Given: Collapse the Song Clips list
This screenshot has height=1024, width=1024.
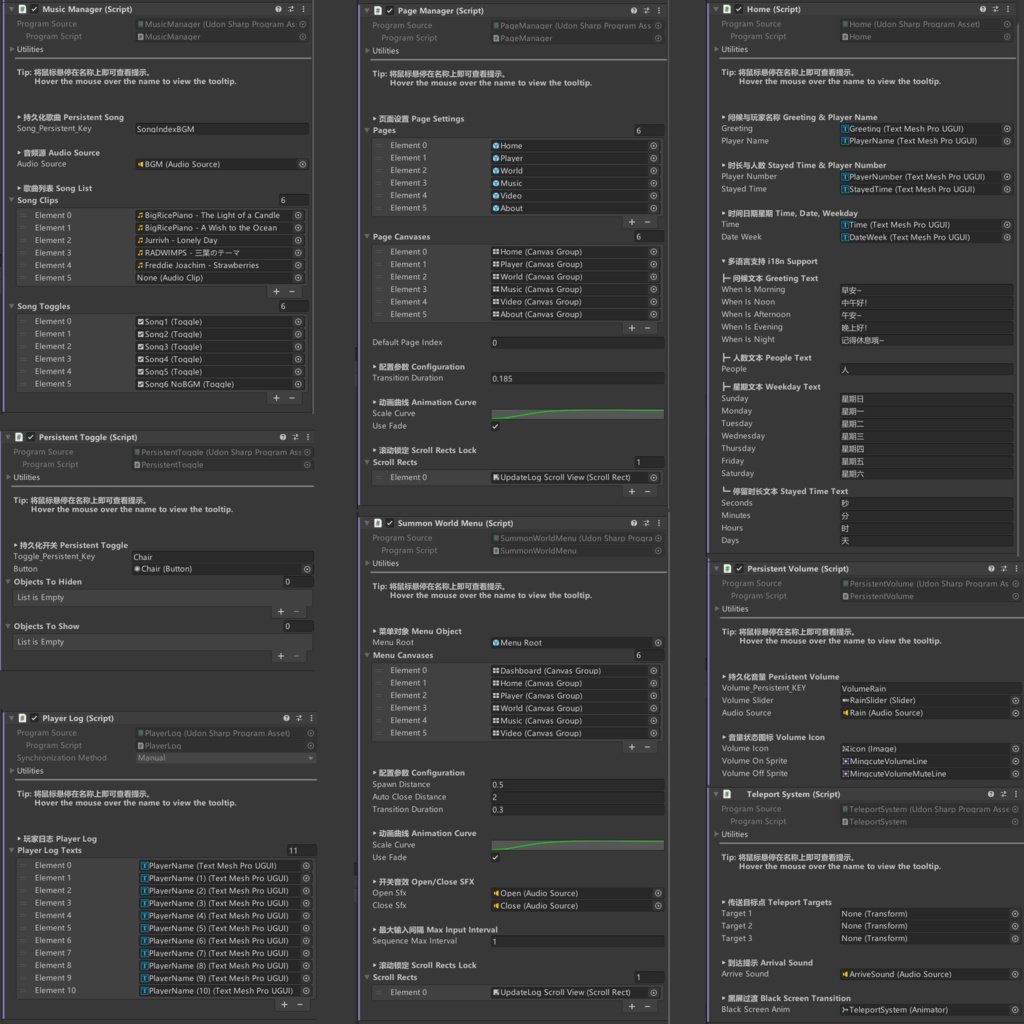Looking at the screenshot, I should click(x=12, y=200).
